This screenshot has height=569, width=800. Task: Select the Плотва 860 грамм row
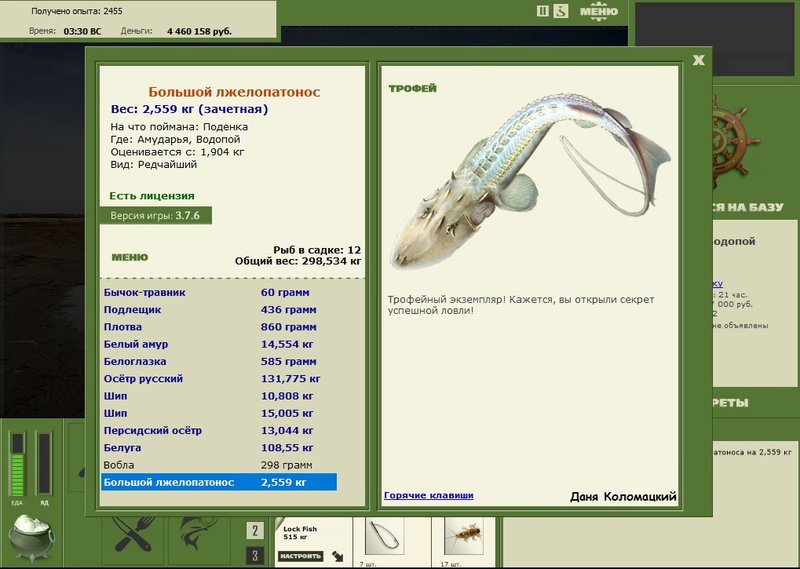tap(219, 327)
